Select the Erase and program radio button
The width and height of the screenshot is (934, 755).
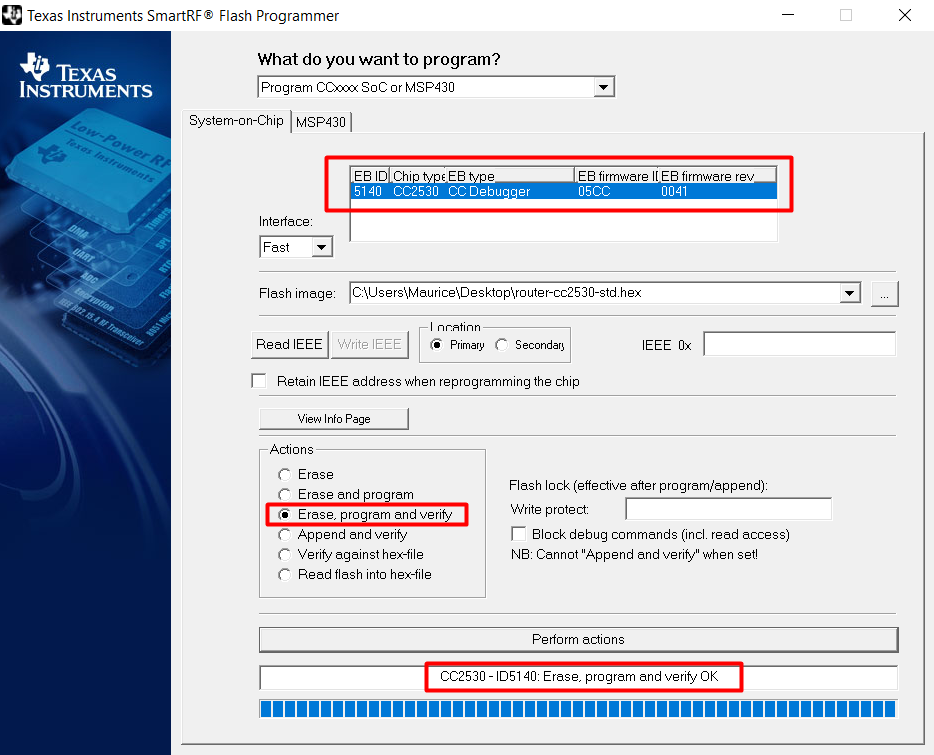(x=285, y=495)
